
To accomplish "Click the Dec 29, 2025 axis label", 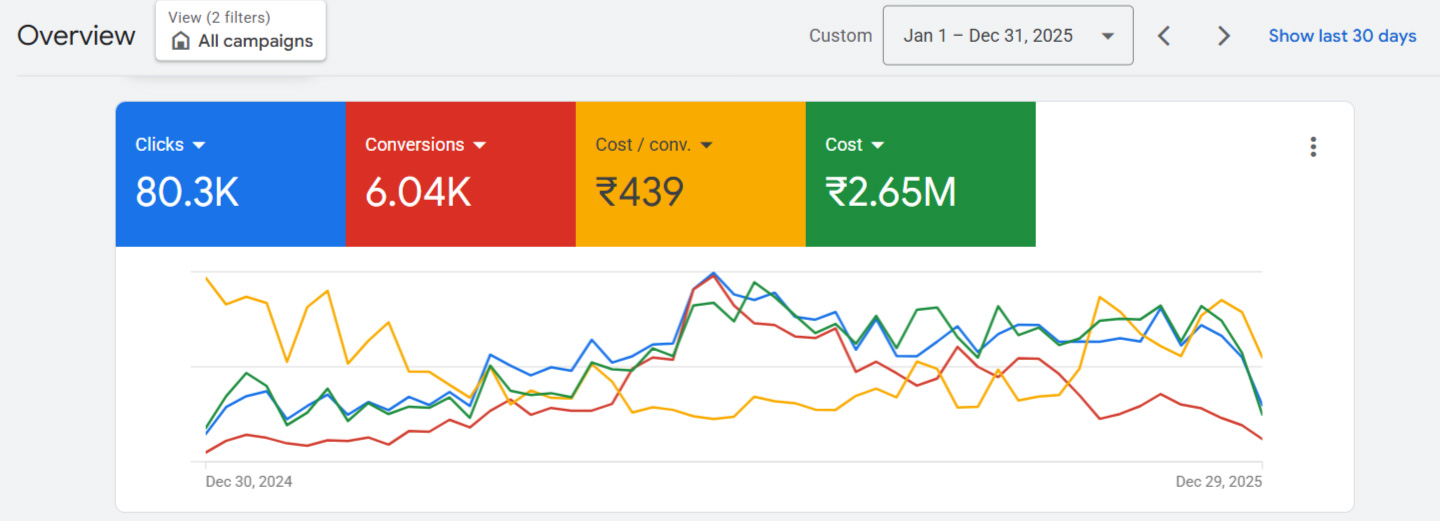I will pyautogui.click(x=1218, y=482).
